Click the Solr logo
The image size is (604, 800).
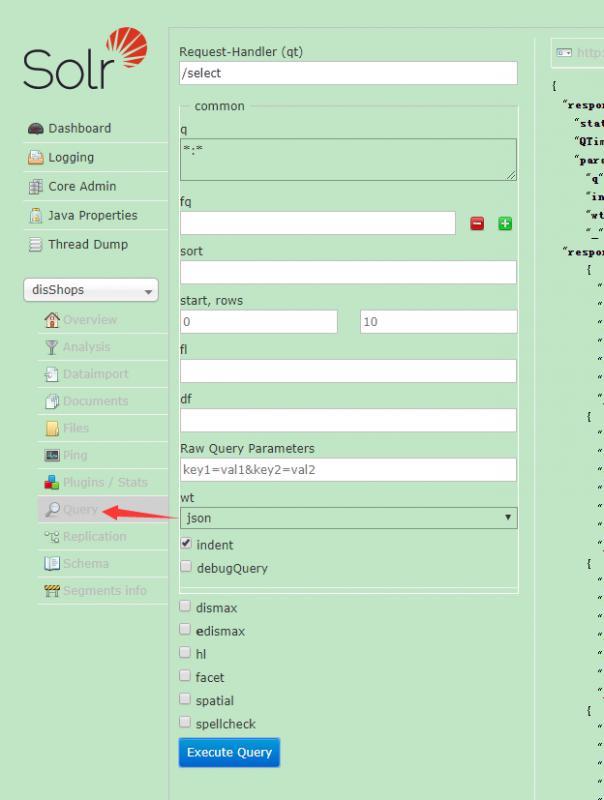[x=85, y=59]
